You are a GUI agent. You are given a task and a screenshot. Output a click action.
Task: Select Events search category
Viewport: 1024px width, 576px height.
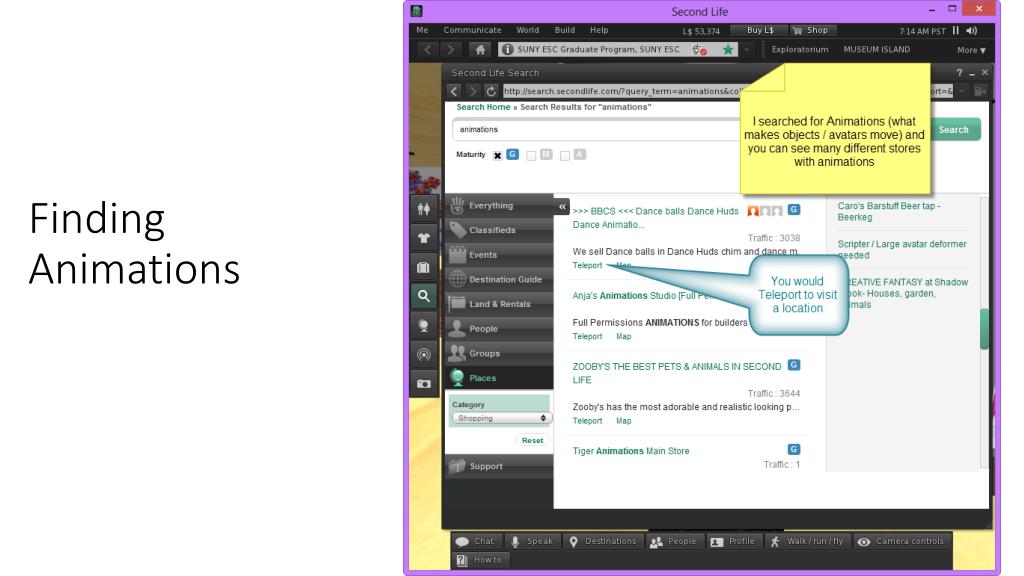click(x=499, y=255)
